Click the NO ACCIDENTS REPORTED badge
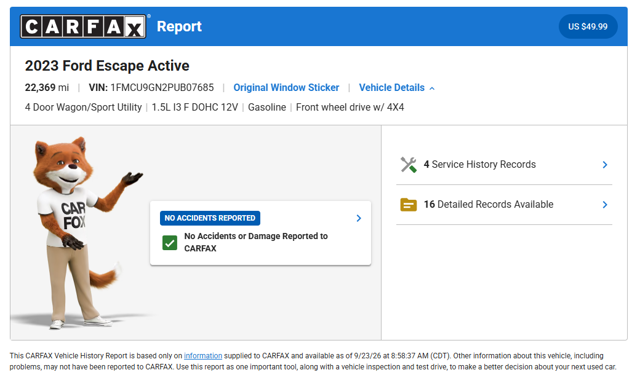 point(210,218)
